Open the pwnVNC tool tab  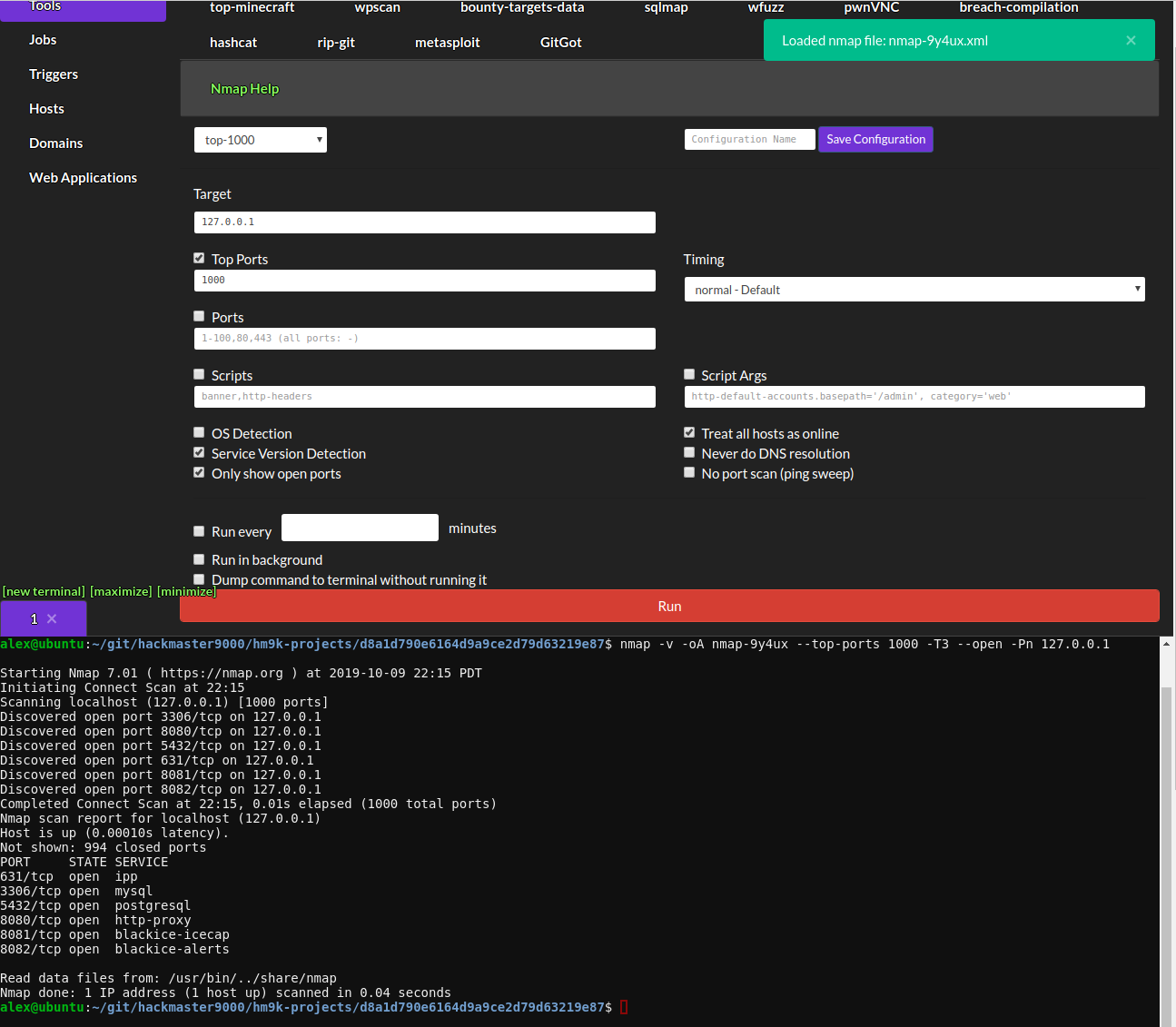872,7
